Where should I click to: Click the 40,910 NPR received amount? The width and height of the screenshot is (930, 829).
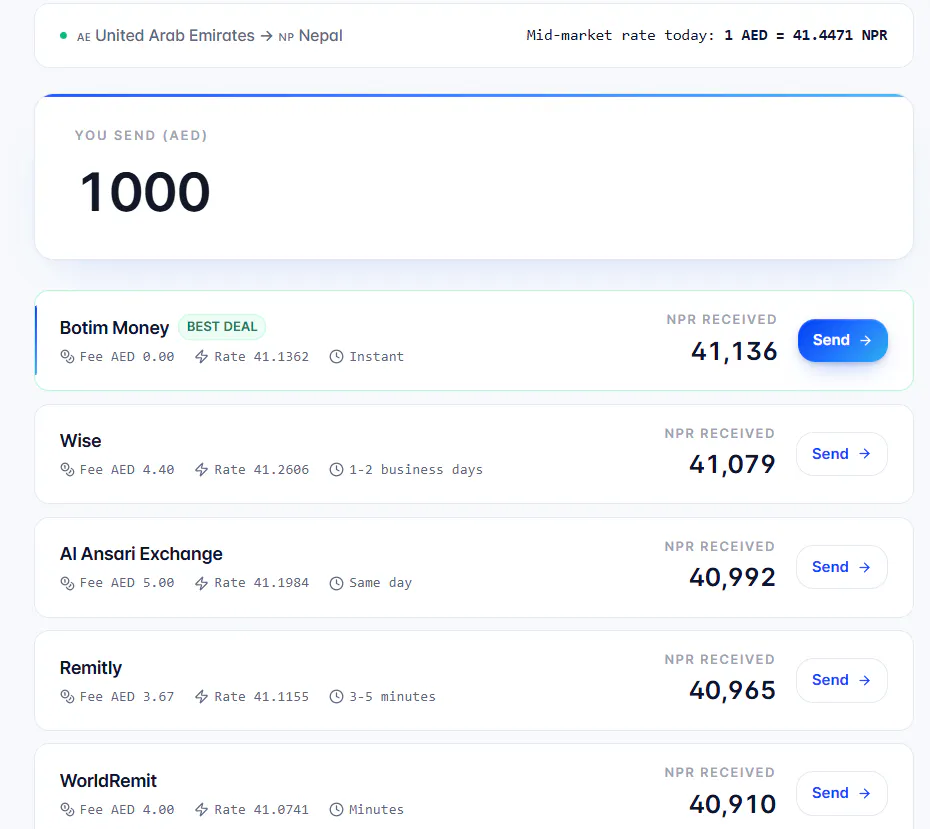click(732, 804)
